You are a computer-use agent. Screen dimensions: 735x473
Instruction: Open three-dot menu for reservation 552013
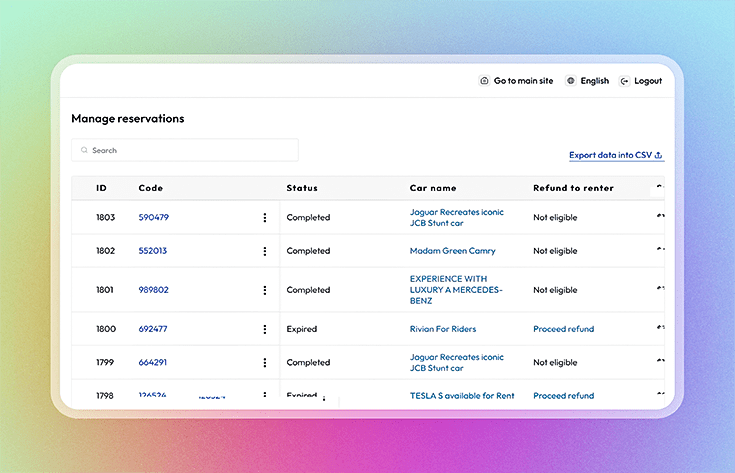click(x=265, y=251)
